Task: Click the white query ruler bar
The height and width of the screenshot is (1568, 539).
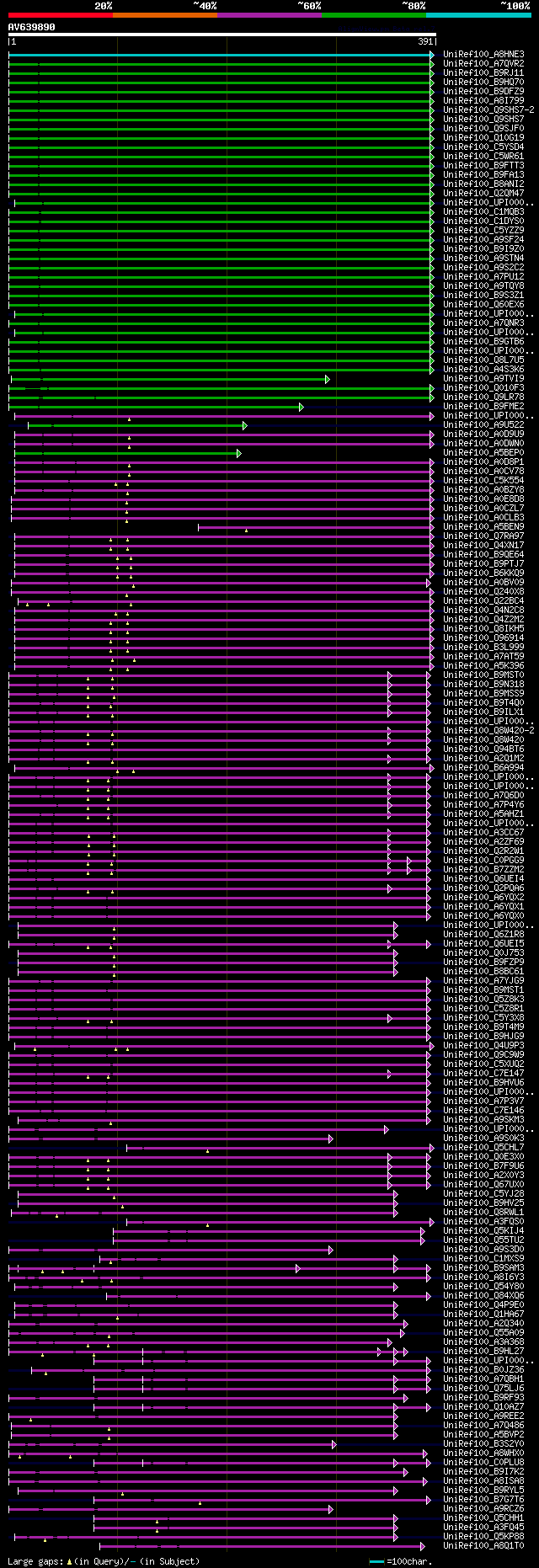Action: 222,35
